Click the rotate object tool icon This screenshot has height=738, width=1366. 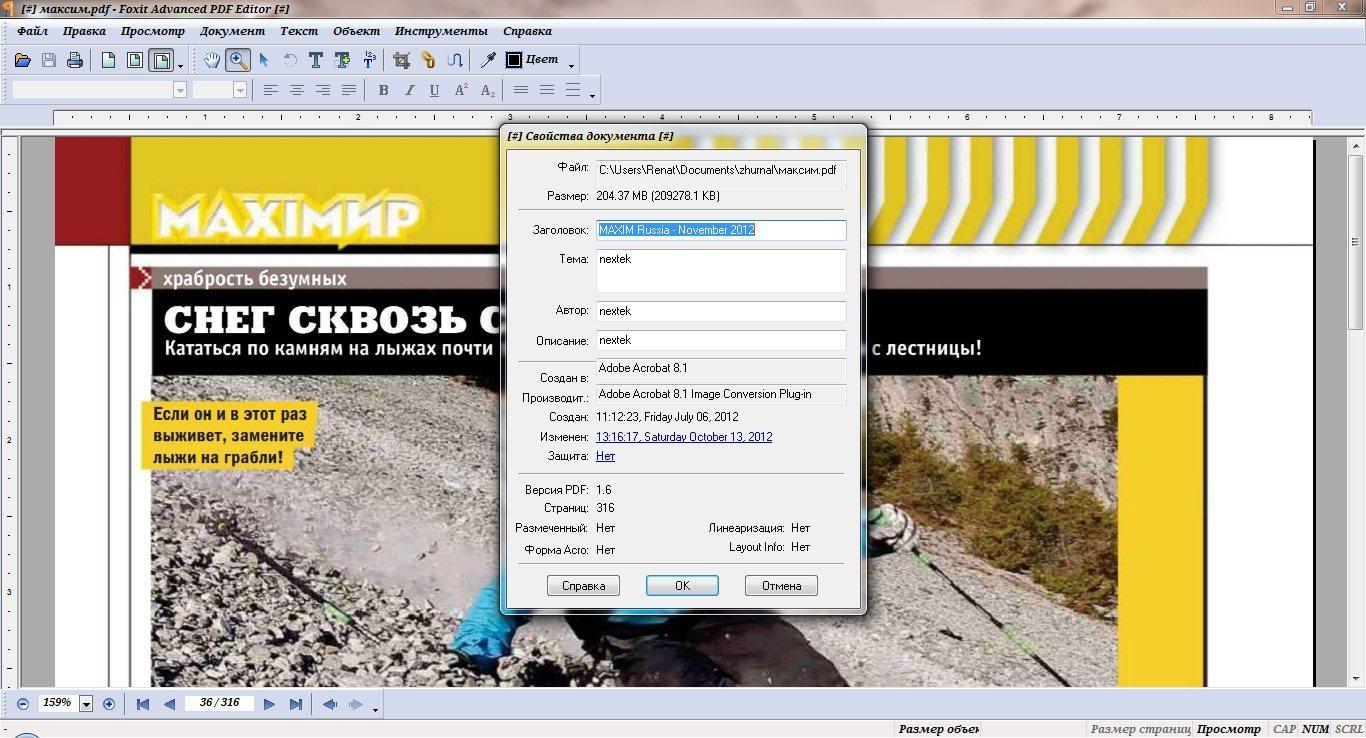pos(290,61)
